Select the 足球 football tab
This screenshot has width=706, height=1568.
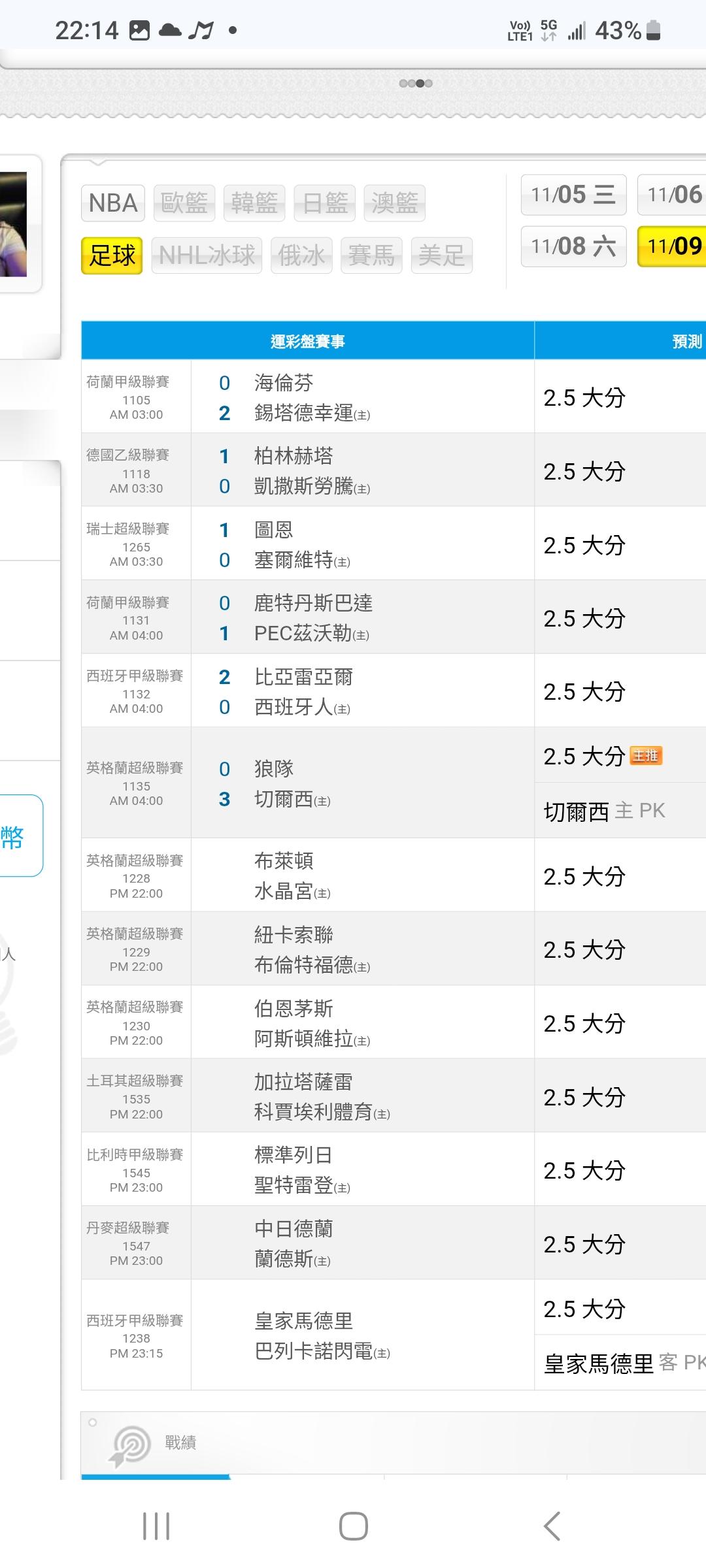coord(112,255)
